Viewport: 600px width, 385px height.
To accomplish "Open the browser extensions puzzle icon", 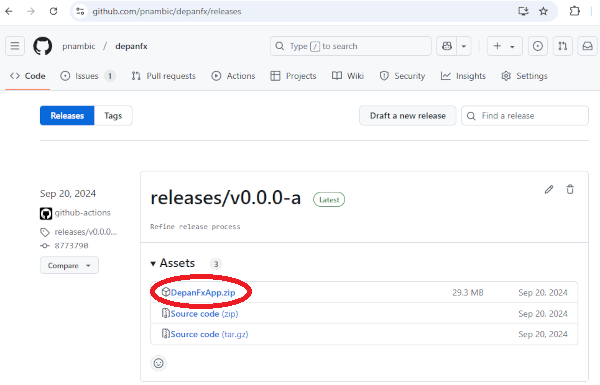I will pos(574,11).
